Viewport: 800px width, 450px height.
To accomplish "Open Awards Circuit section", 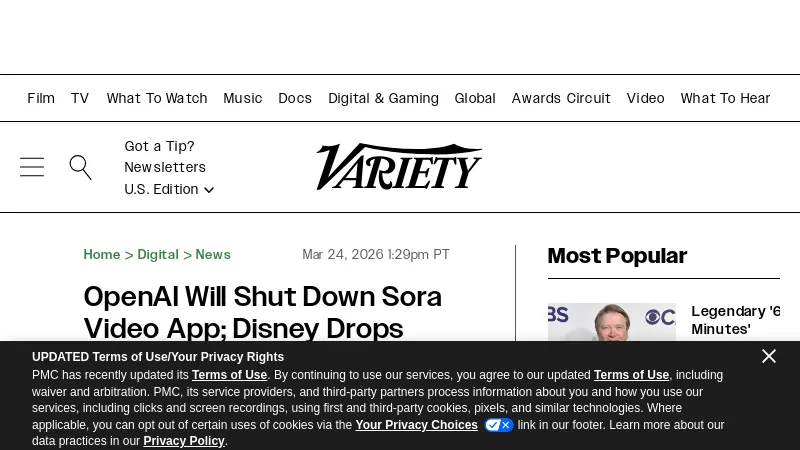I will click(561, 98).
